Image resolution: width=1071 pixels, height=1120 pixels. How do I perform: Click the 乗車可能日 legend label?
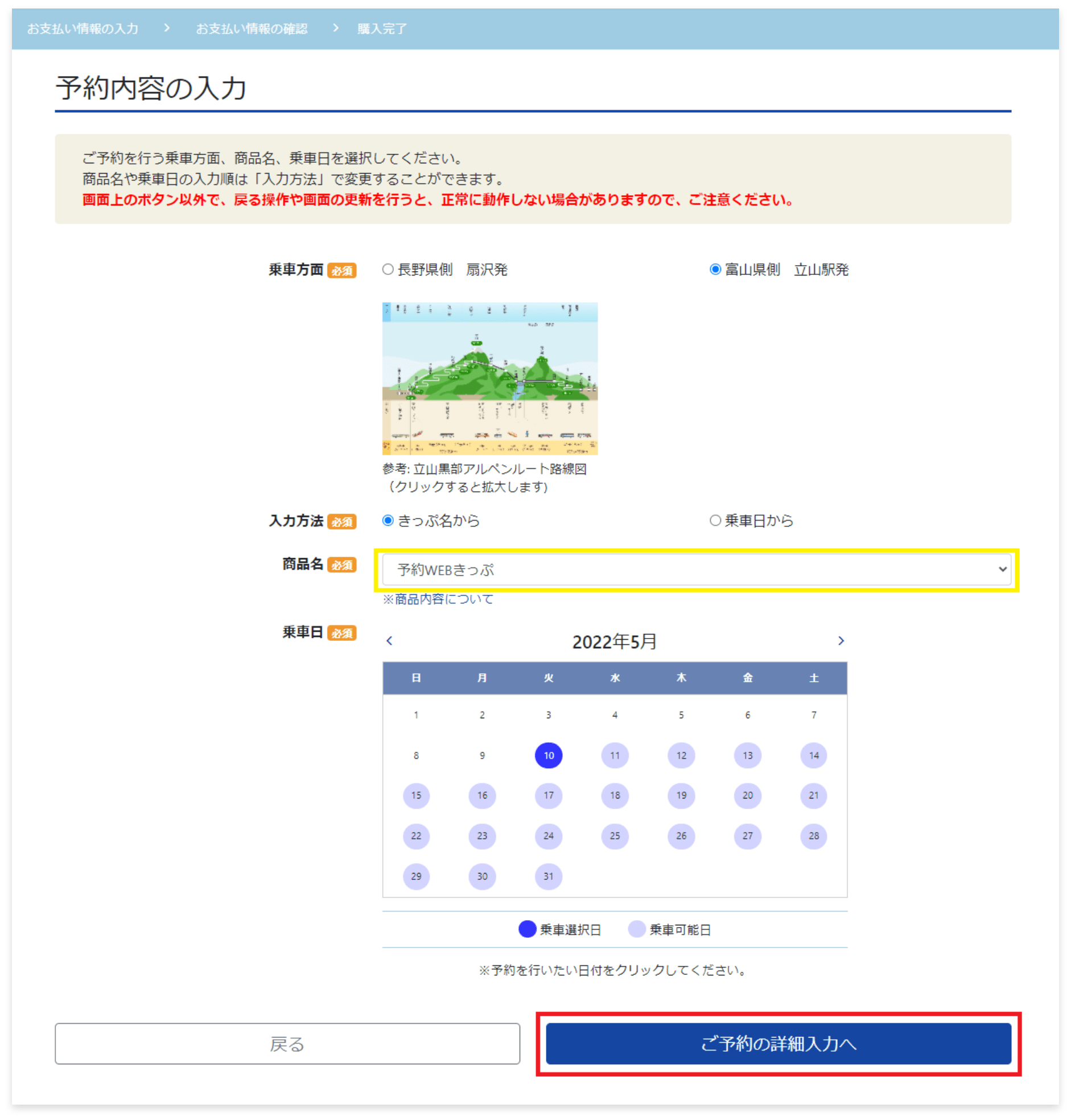click(680, 930)
